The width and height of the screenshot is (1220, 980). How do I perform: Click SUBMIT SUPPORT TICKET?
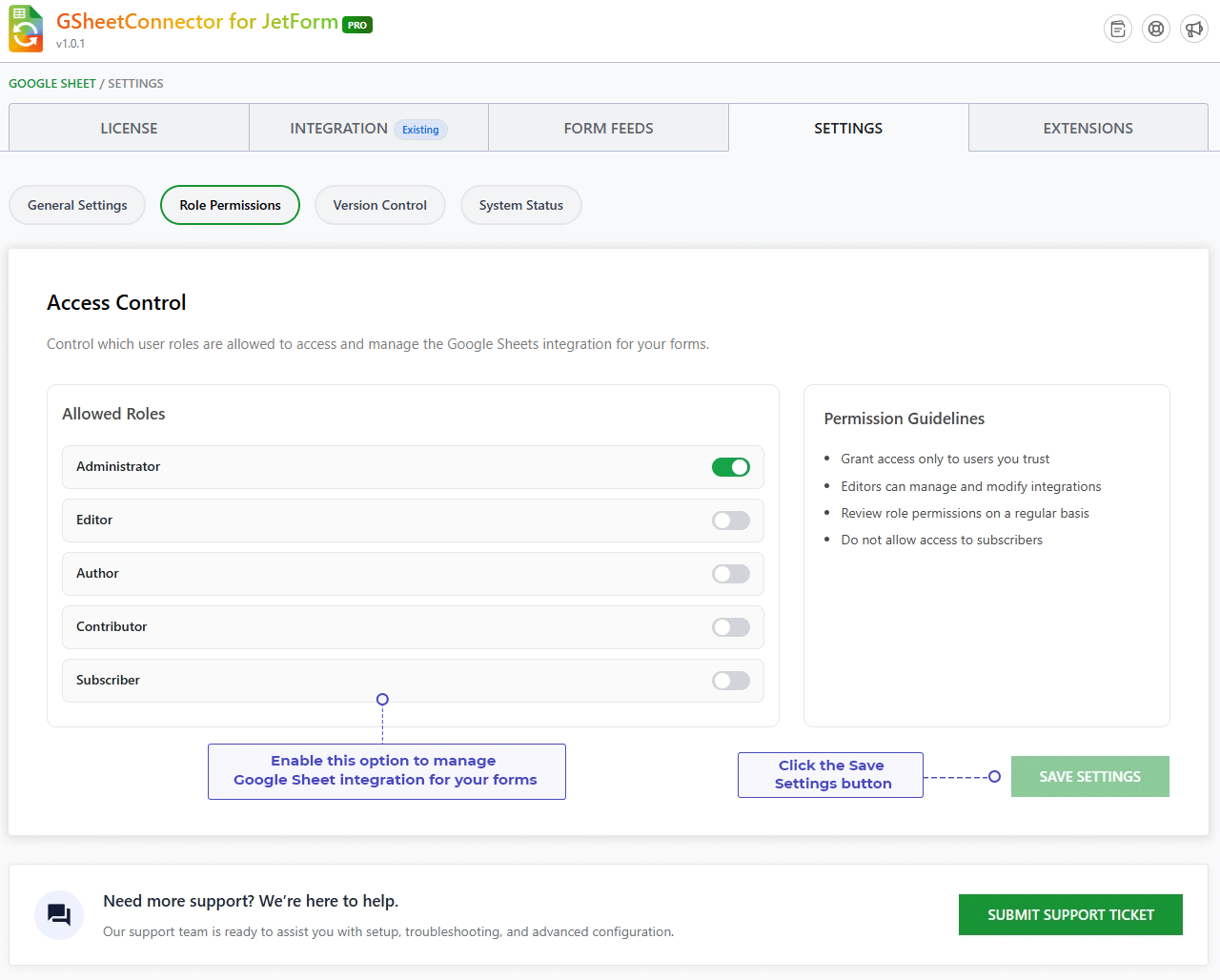coord(1070,915)
